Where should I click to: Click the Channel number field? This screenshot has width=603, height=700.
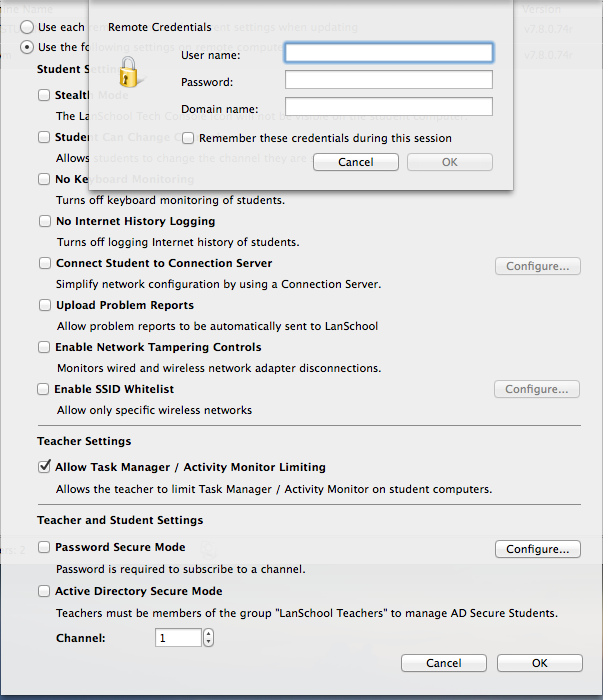point(178,638)
